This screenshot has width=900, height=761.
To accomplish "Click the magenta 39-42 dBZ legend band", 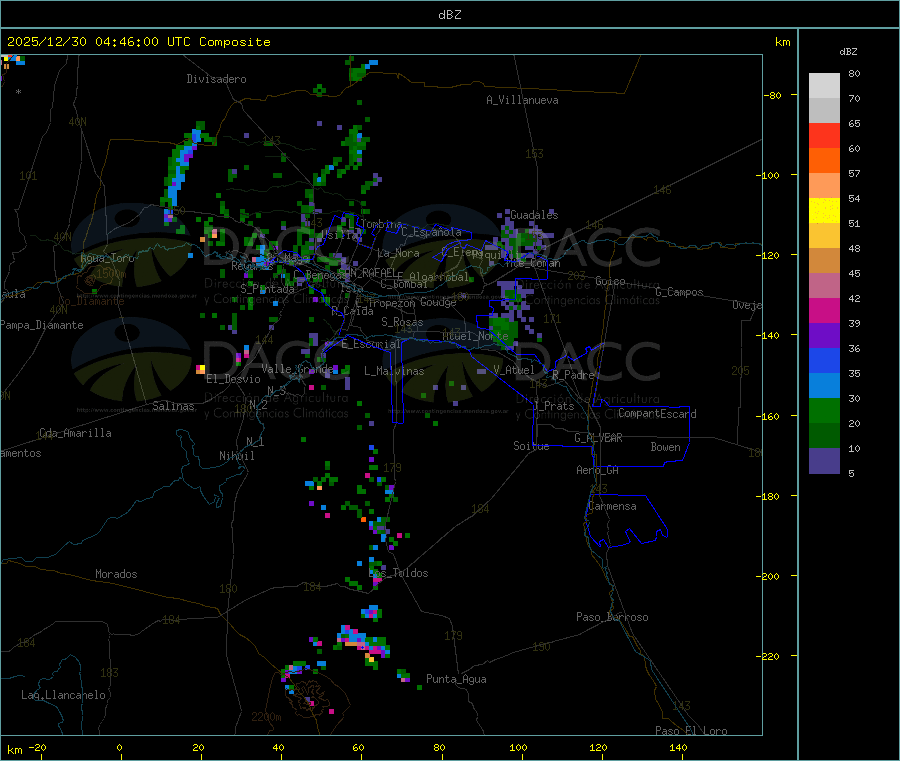I will click(x=824, y=310).
